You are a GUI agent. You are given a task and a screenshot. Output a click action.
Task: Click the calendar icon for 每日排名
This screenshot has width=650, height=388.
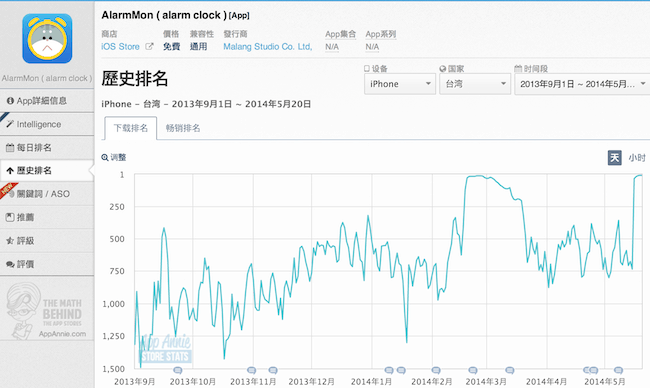pyautogui.click(x=10, y=148)
